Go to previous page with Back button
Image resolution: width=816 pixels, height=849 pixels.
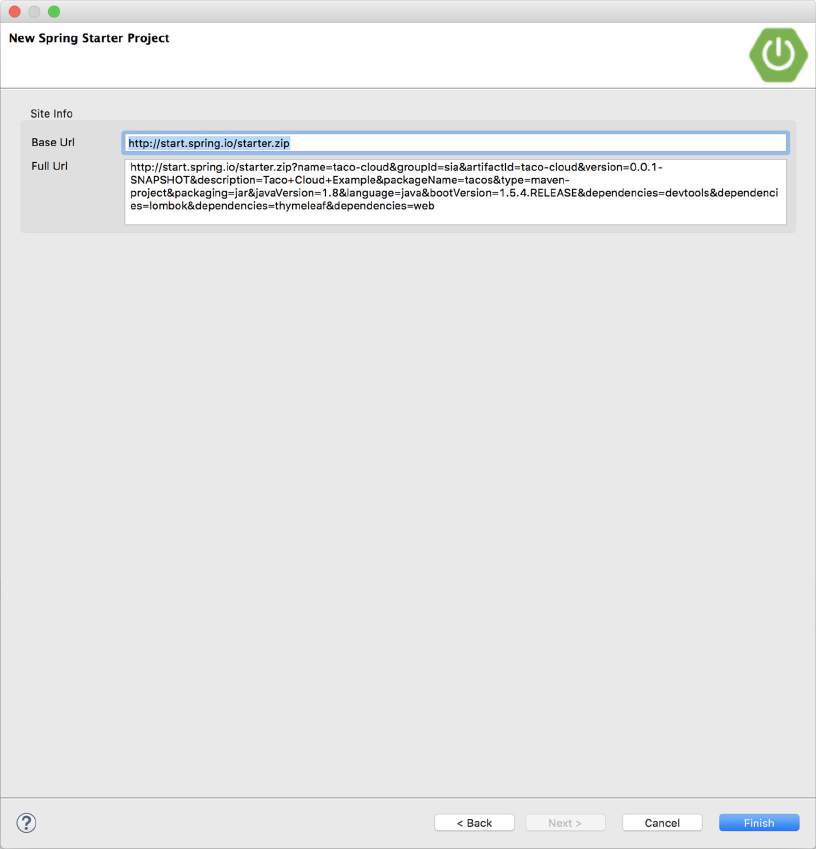pos(474,822)
